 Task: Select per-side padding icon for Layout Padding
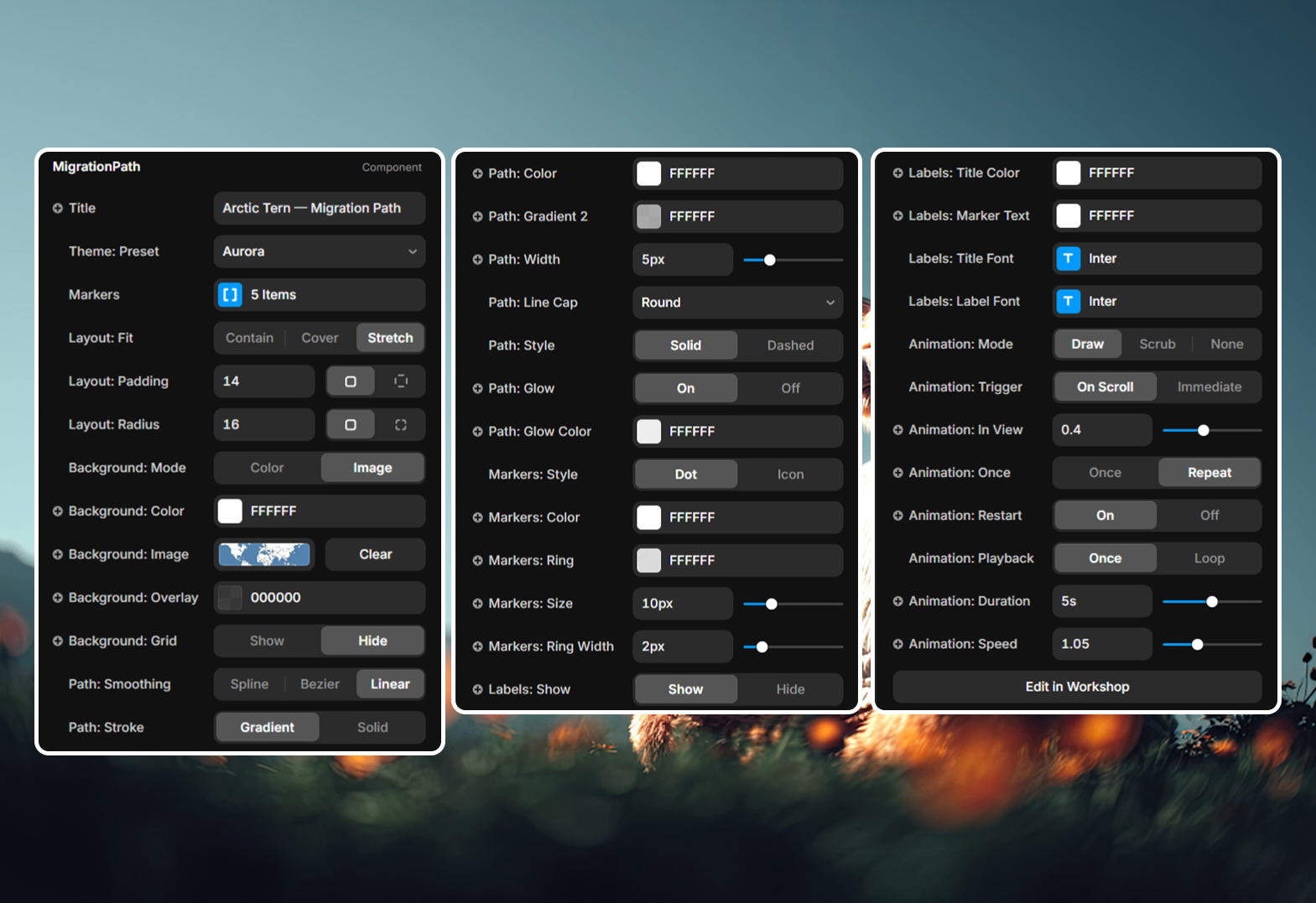tap(401, 381)
